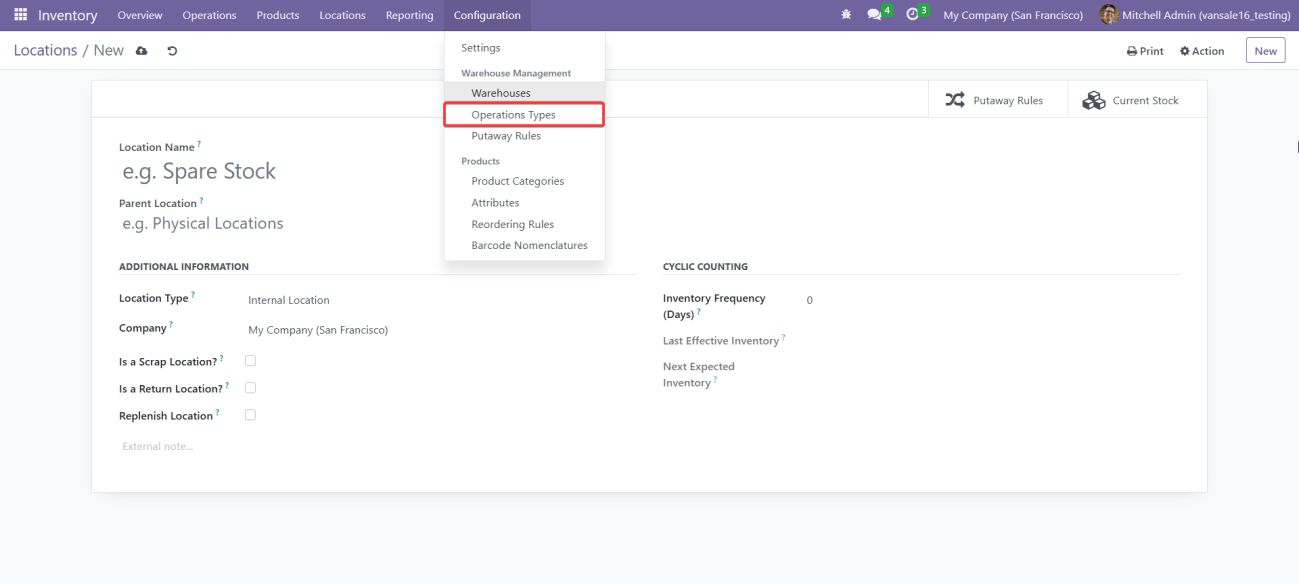Click the cloud save icon
The width and height of the screenshot is (1299, 584).
142,51
